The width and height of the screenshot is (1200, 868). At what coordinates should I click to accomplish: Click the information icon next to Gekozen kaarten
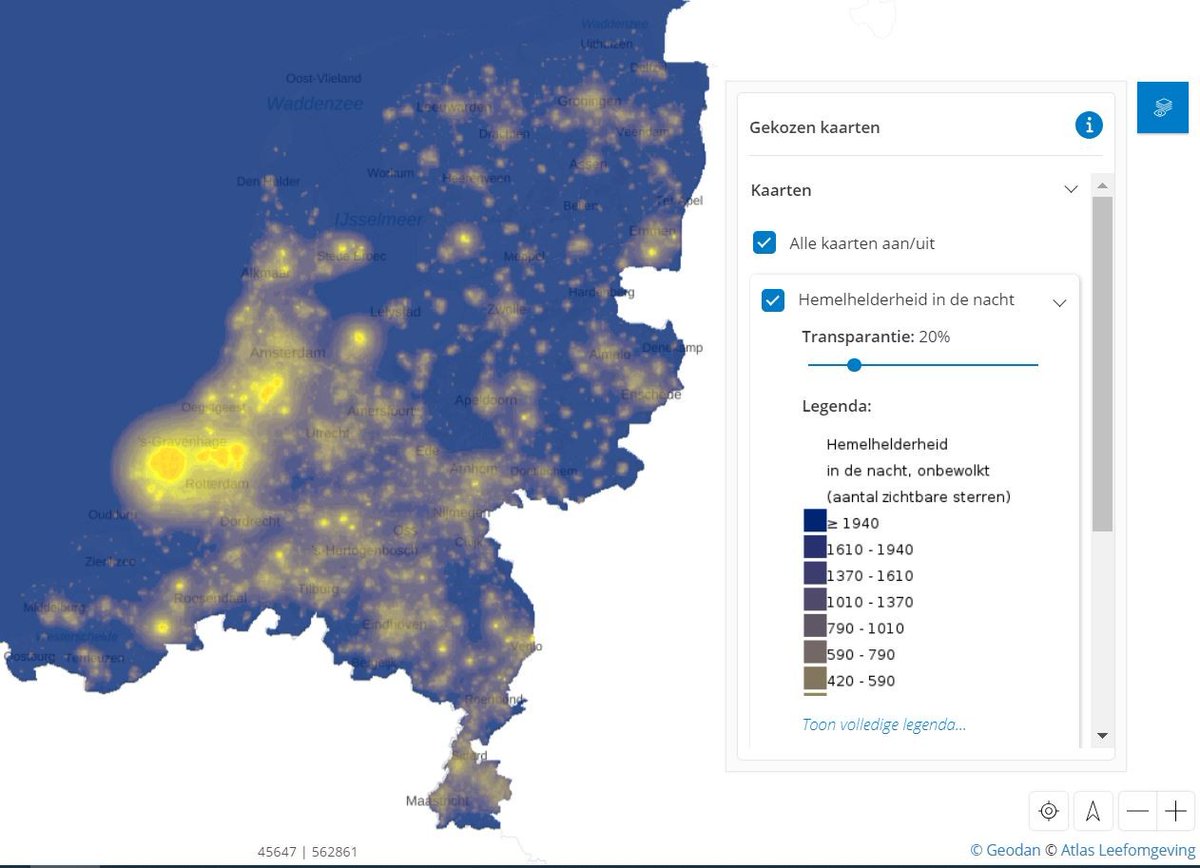(1088, 126)
